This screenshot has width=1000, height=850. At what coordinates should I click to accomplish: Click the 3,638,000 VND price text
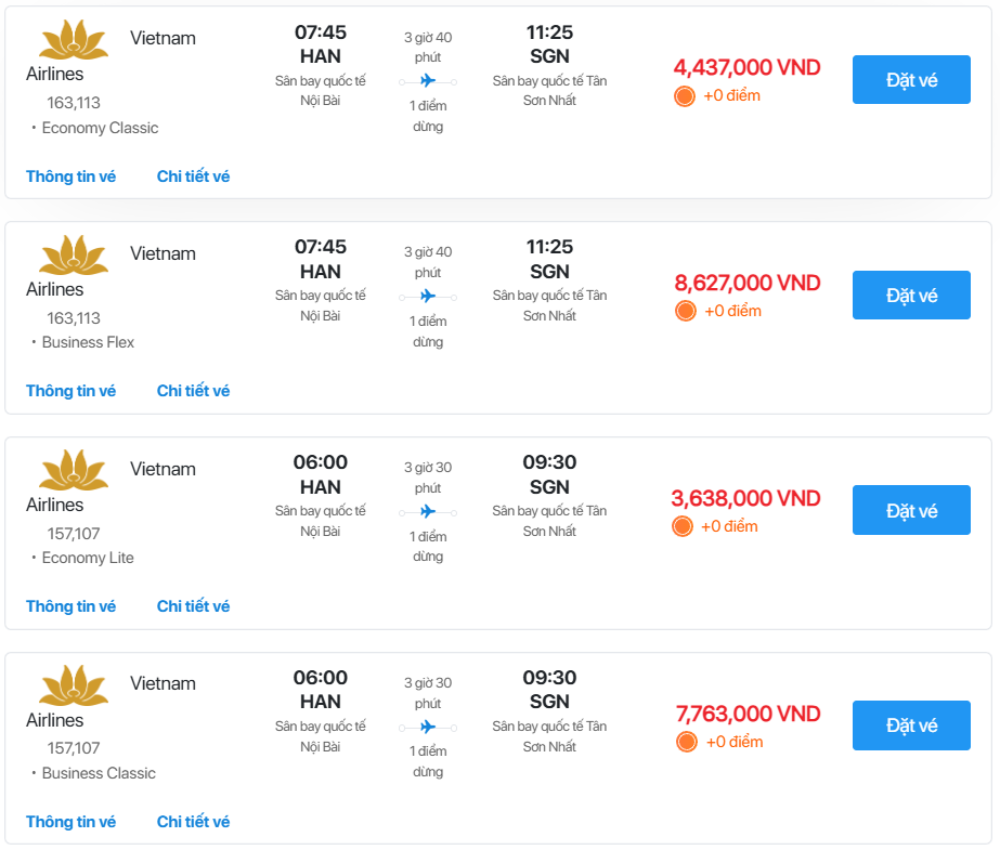point(746,498)
